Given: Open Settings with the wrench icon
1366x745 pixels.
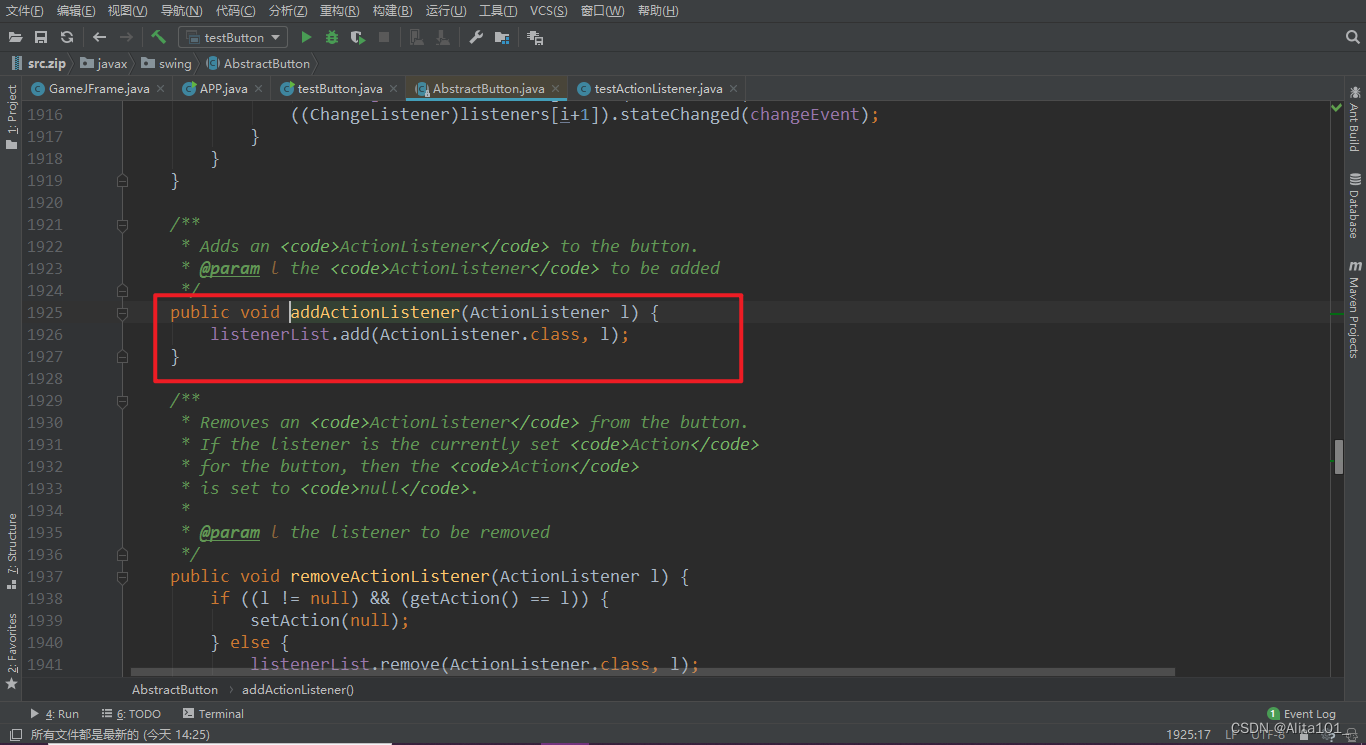Looking at the screenshot, I should click(x=476, y=37).
